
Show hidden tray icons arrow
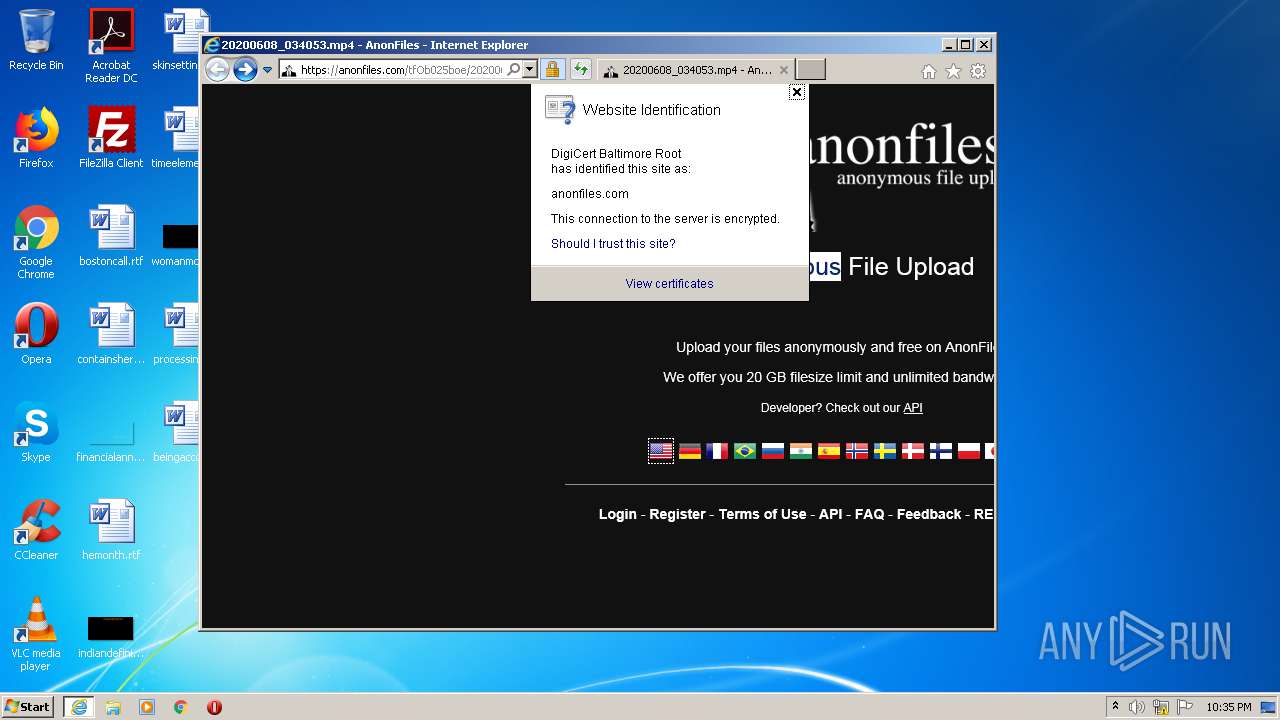click(x=1115, y=707)
